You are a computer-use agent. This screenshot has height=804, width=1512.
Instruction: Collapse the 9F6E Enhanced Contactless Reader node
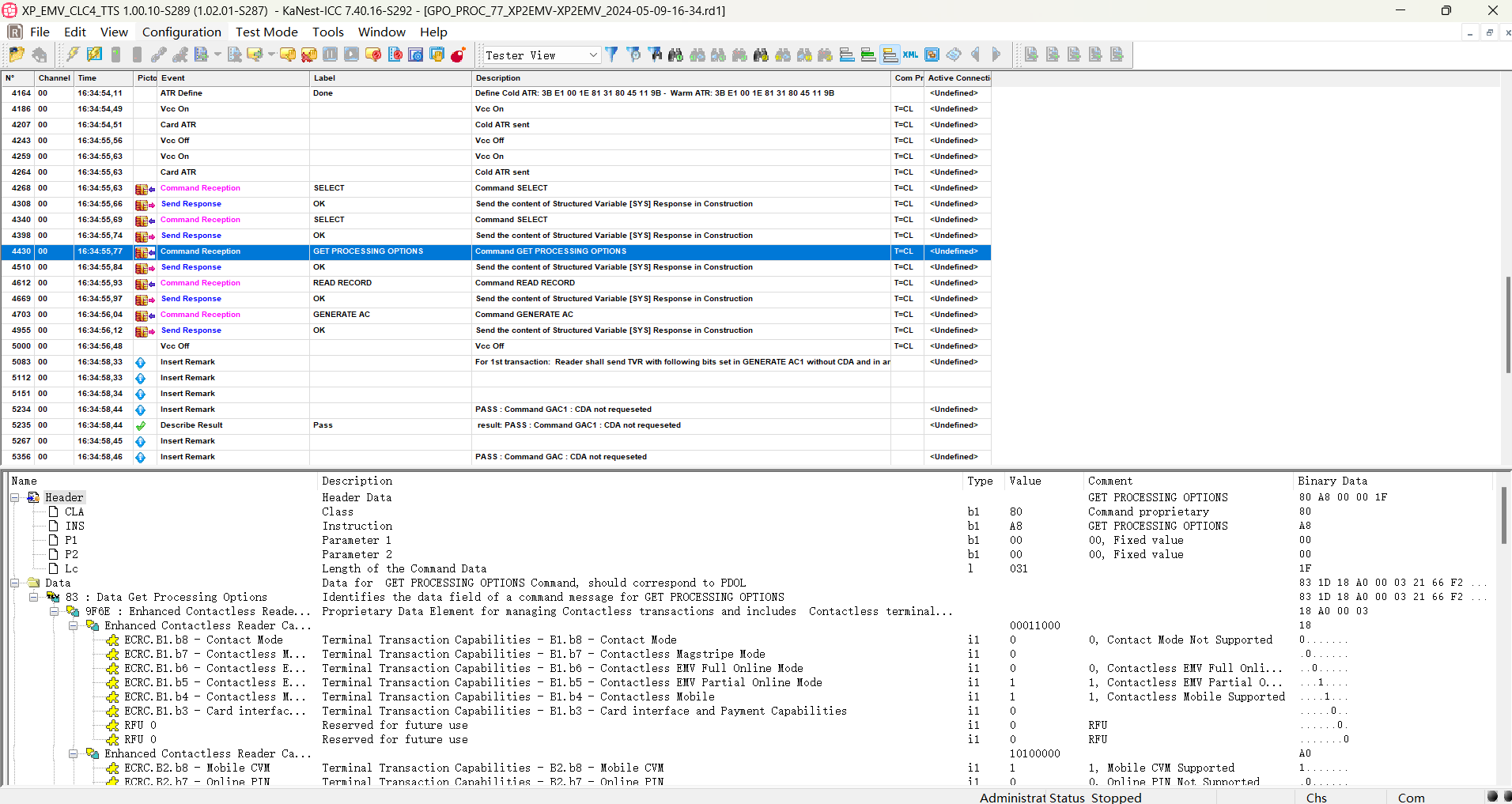coord(54,611)
